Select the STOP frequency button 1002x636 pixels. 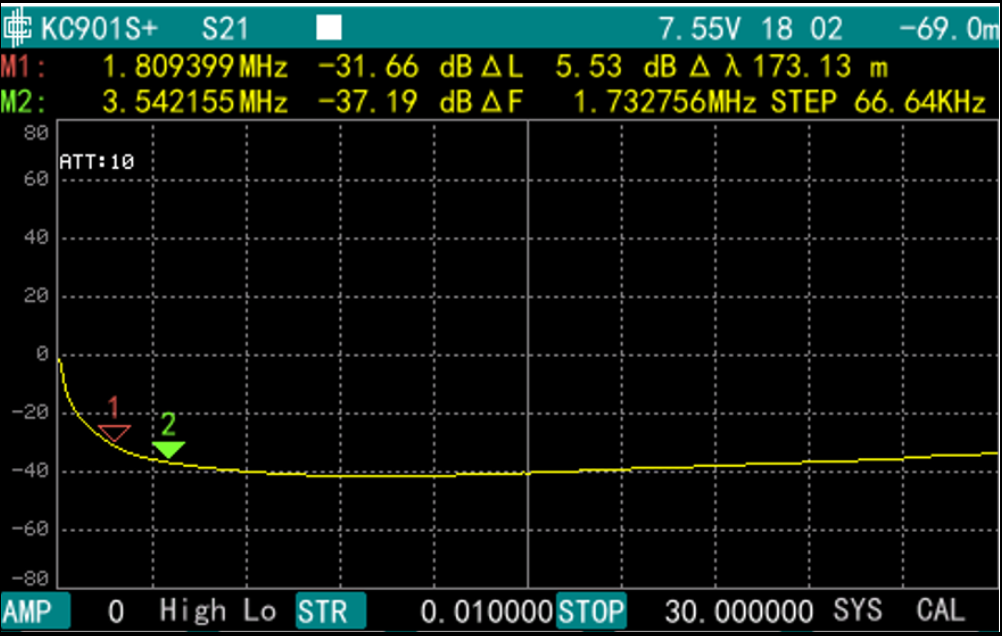point(591,610)
